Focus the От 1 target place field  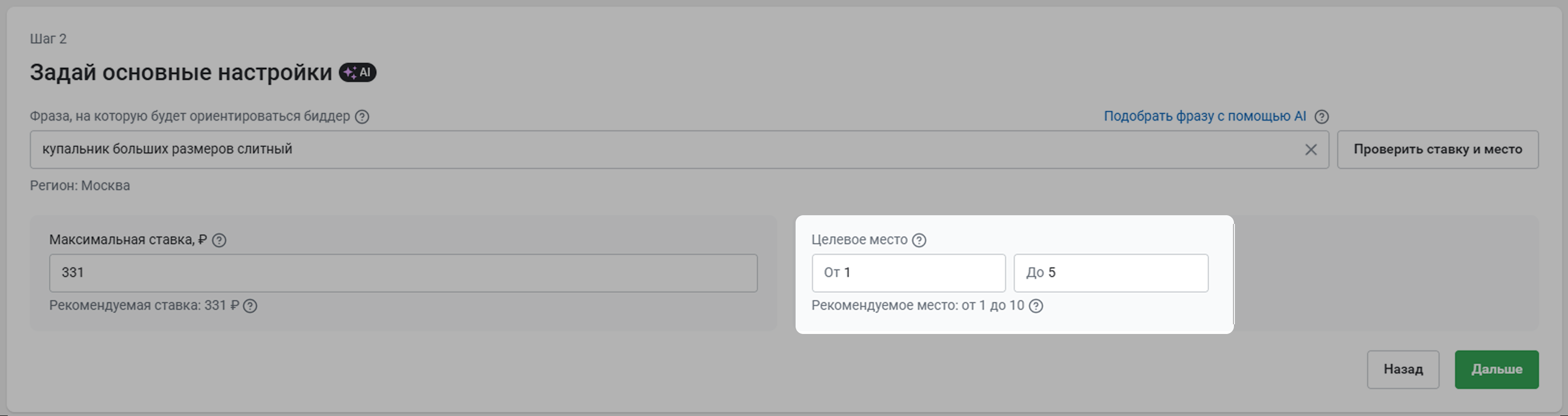click(x=908, y=273)
